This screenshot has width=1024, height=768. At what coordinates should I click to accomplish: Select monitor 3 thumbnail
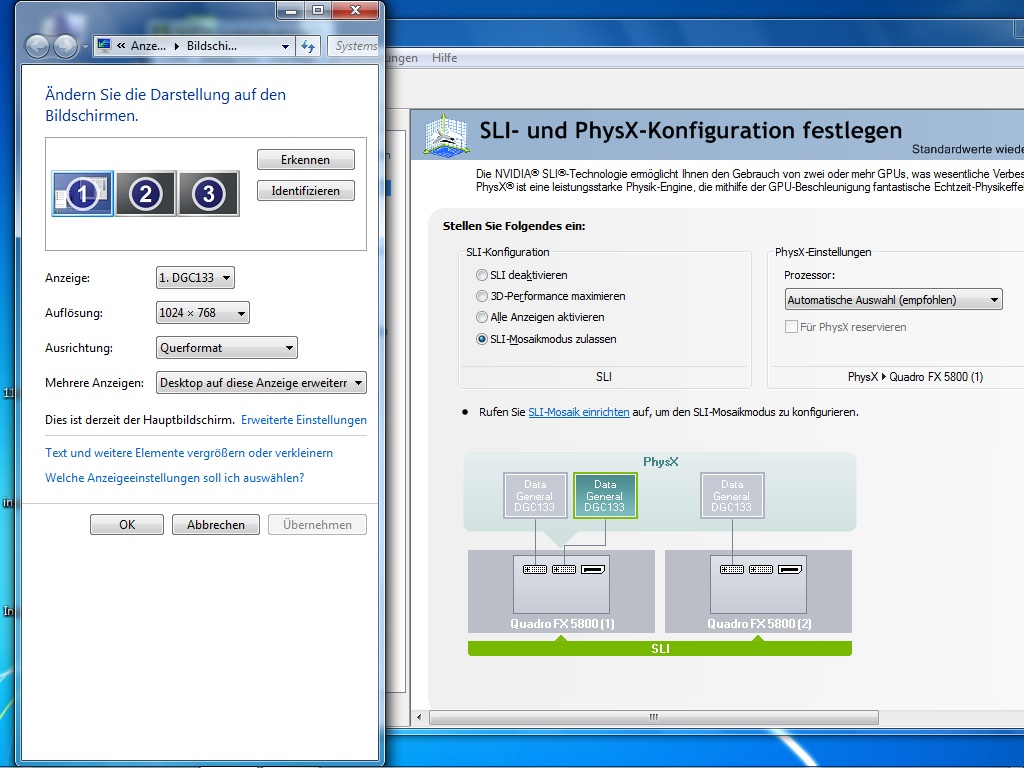click(x=209, y=193)
